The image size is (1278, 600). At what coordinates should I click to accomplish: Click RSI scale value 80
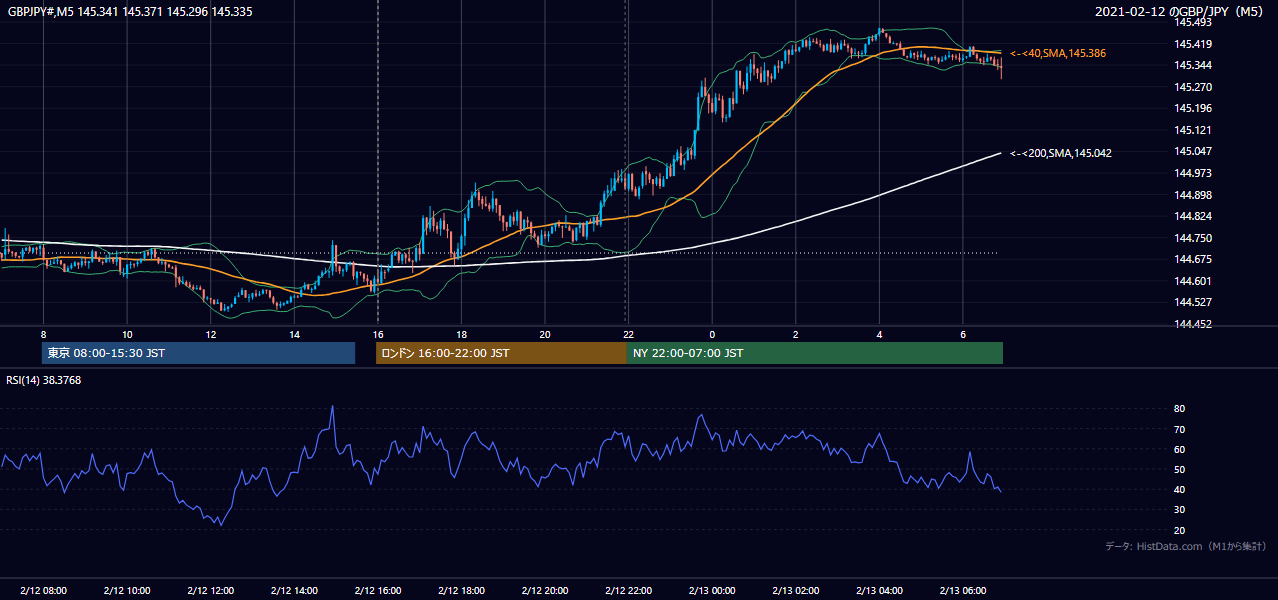1180,409
